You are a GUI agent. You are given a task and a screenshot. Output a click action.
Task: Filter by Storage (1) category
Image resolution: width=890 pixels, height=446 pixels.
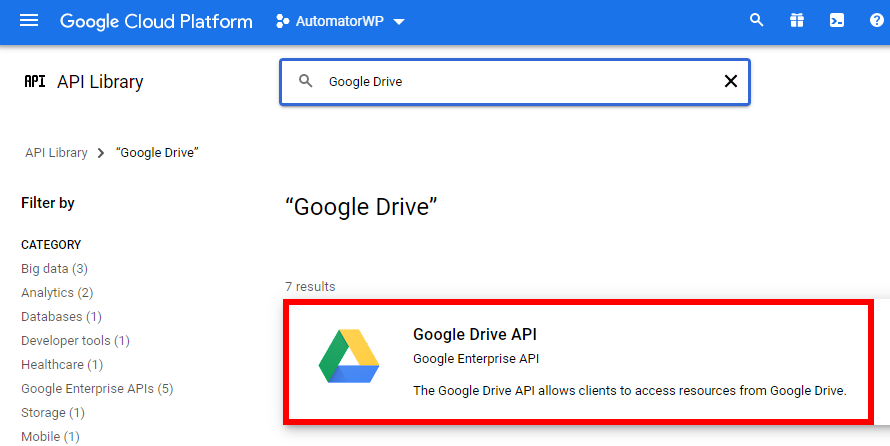tap(53, 413)
